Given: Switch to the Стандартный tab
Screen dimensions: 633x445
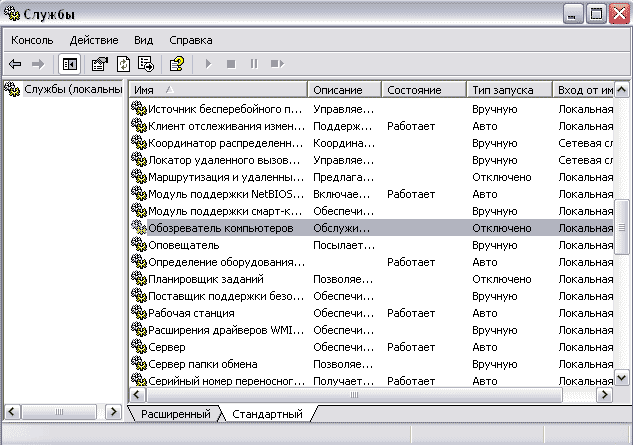Looking at the screenshot, I should coord(267,414).
